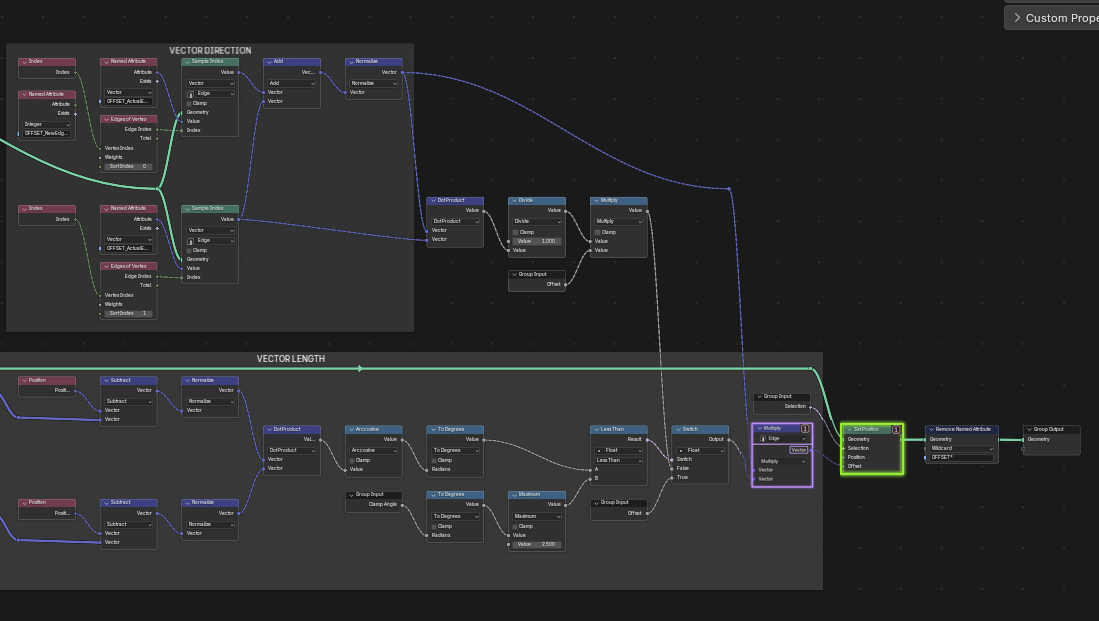This screenshot has width=1099, height=621.
Task: Click the reroute point on green line in Vector Length frame
Action: point(360,369)
